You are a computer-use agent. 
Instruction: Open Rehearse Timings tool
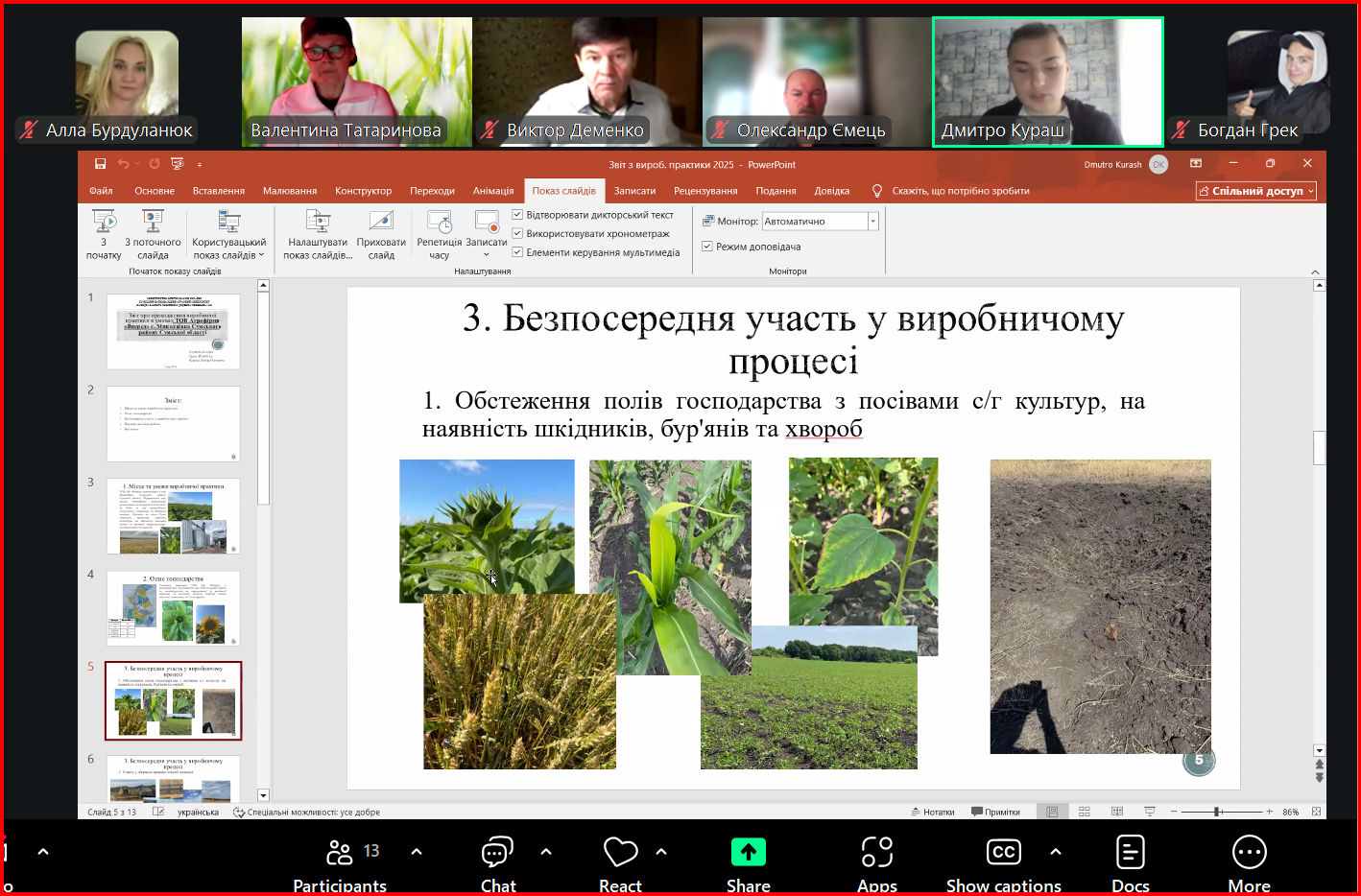tap(439, 224)
